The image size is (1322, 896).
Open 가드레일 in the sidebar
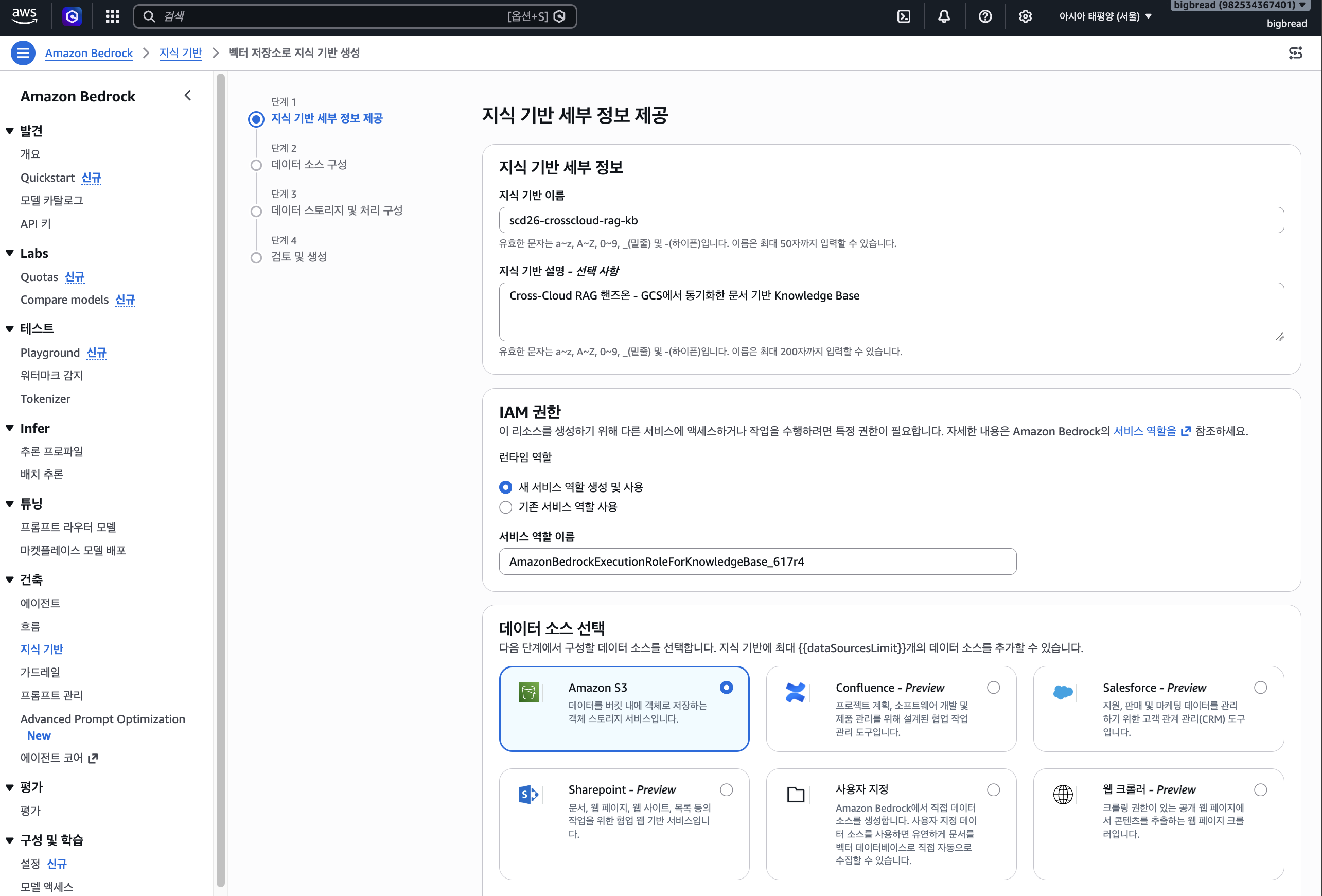coord(40,672)
